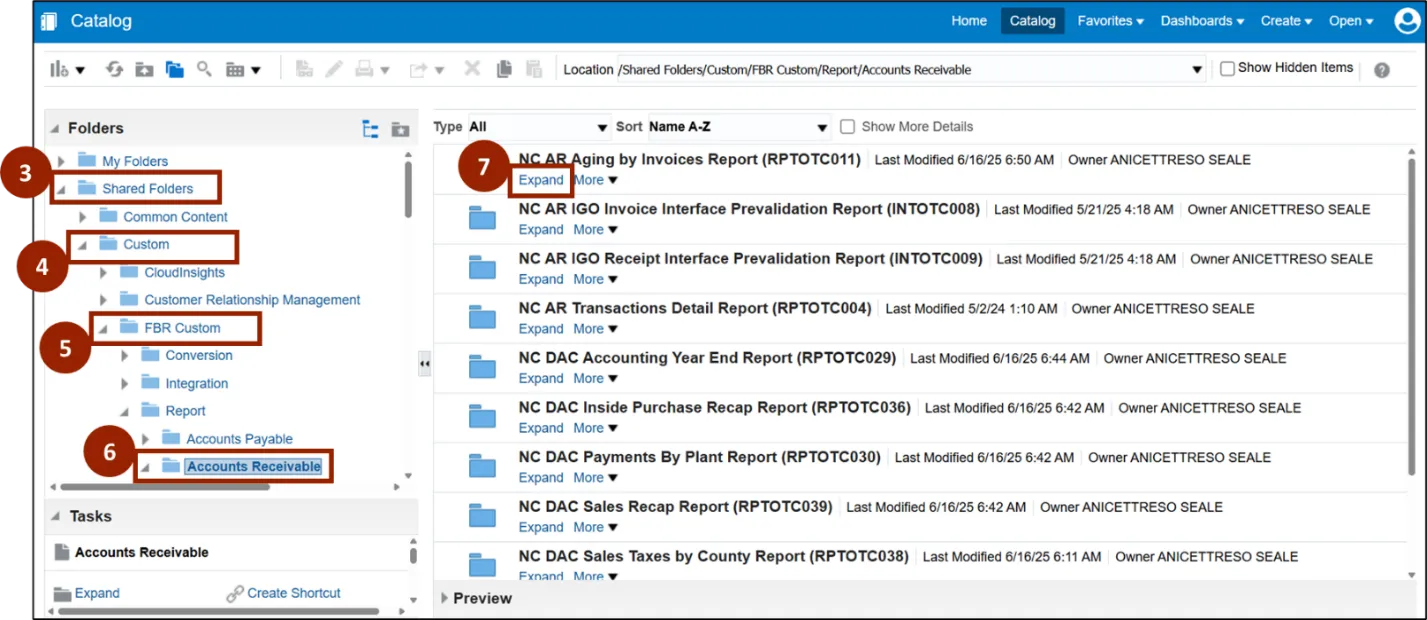
Task: Click the Refresh icon in toolbar
Action: pyautogui.click(x=115, y=69)
